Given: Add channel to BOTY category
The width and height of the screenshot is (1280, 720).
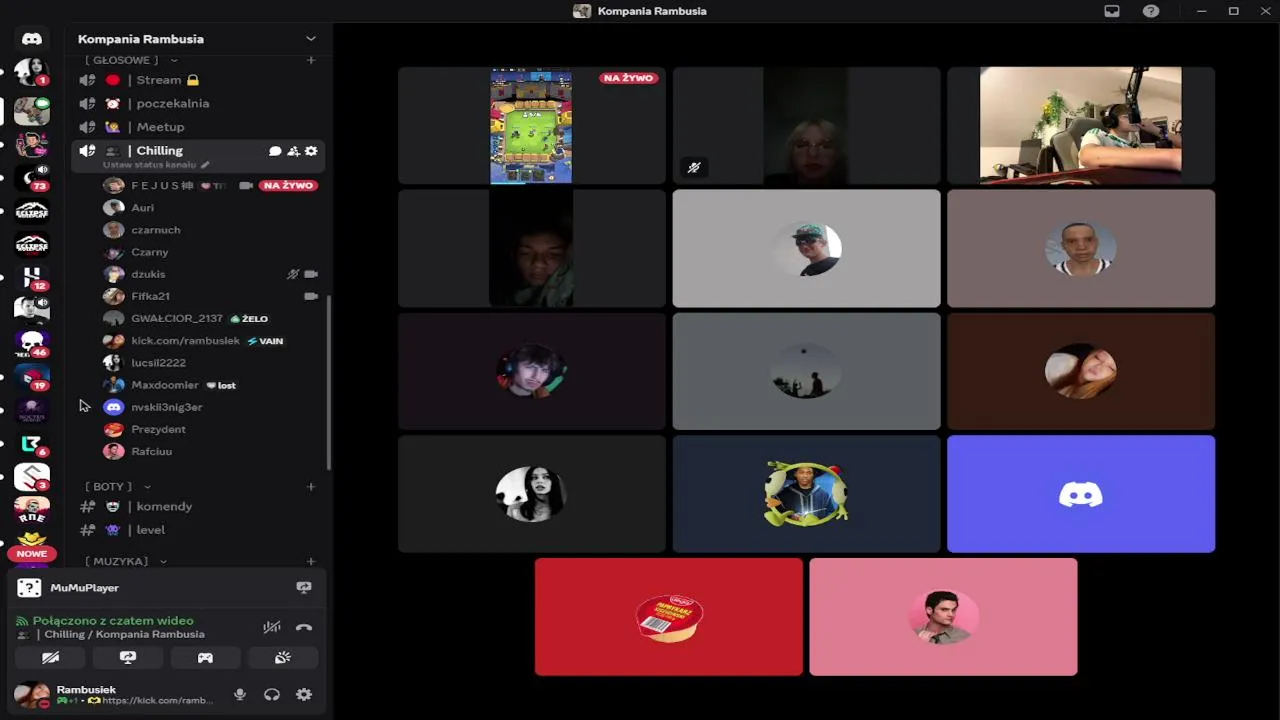Looking at the screenshot, I should click(x=311, y=486).
